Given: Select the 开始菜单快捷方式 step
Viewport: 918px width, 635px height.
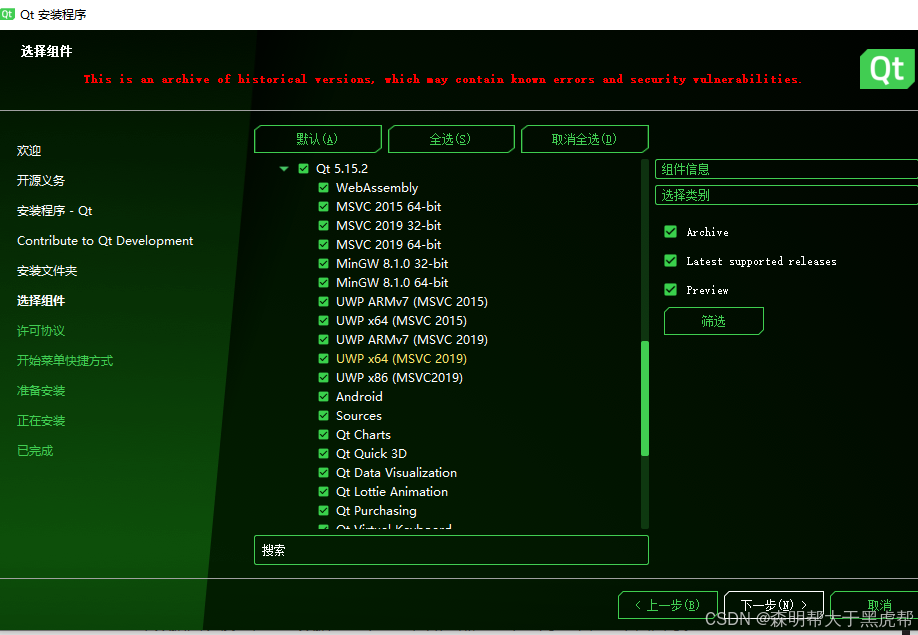Looking at the screenshot, I should 65,361.
